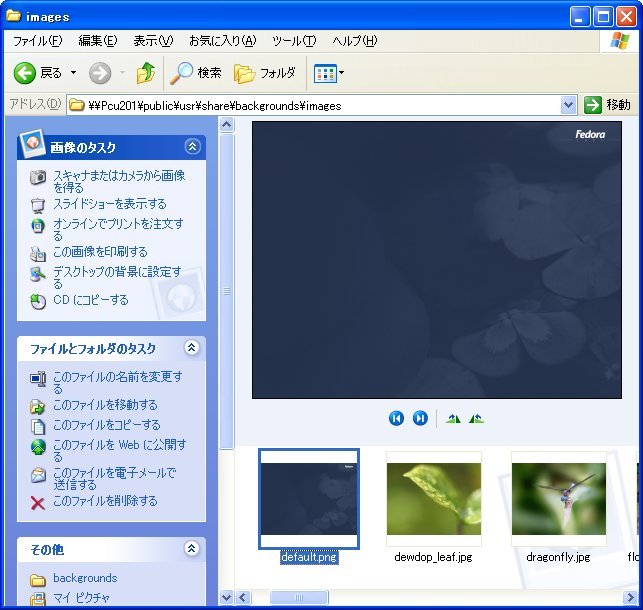
Task: Show next image in filmstrip
Action: pyautogui.click(x=420, y=419)
